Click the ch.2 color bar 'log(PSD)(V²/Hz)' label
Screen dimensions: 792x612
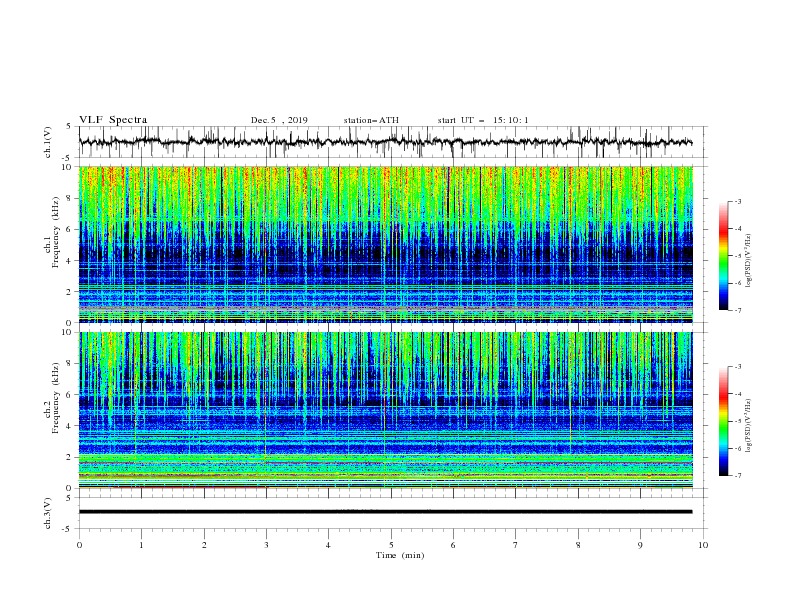(x=749, y=425)
